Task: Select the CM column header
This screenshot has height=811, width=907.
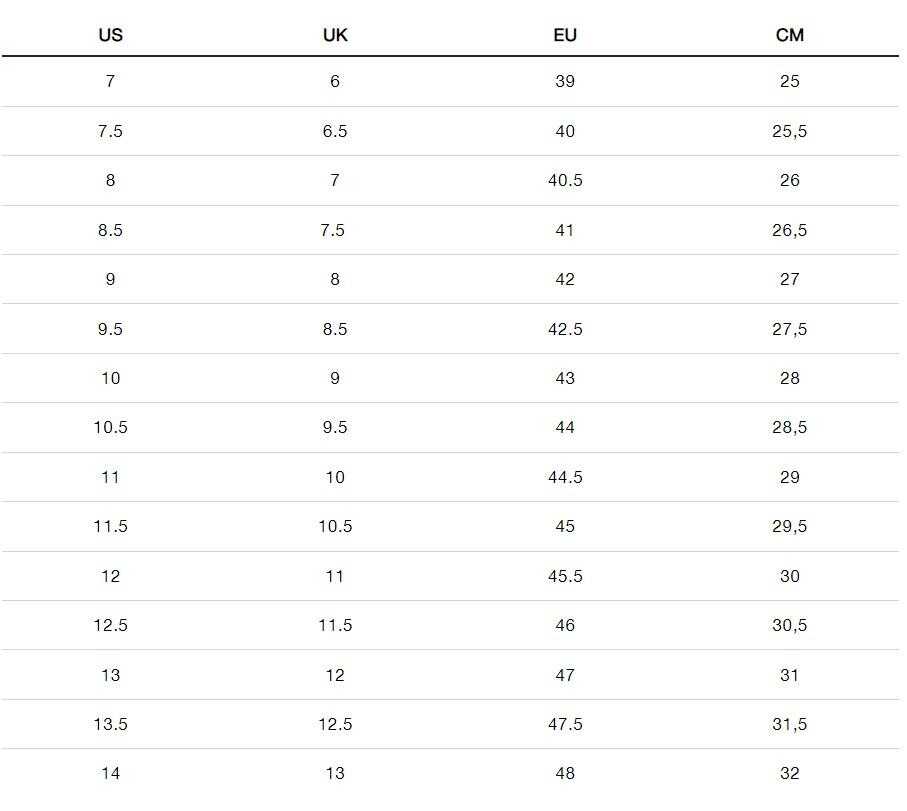Action: tap(790, 35)
